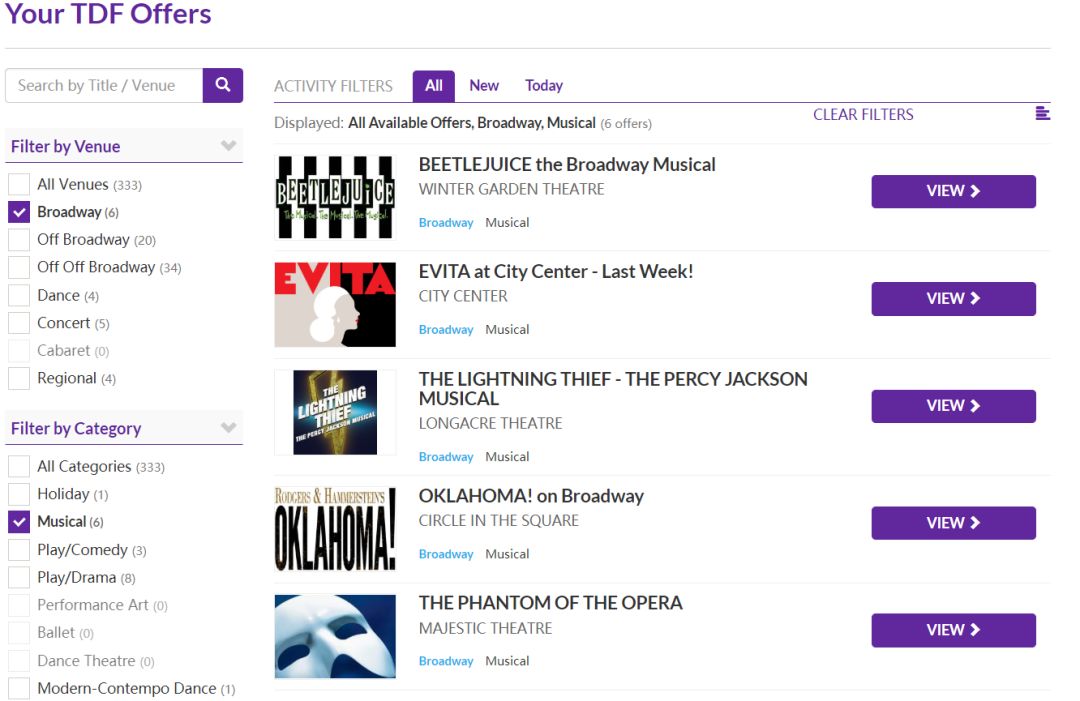Collapse the Filter by Category chevron

[229, 428]
